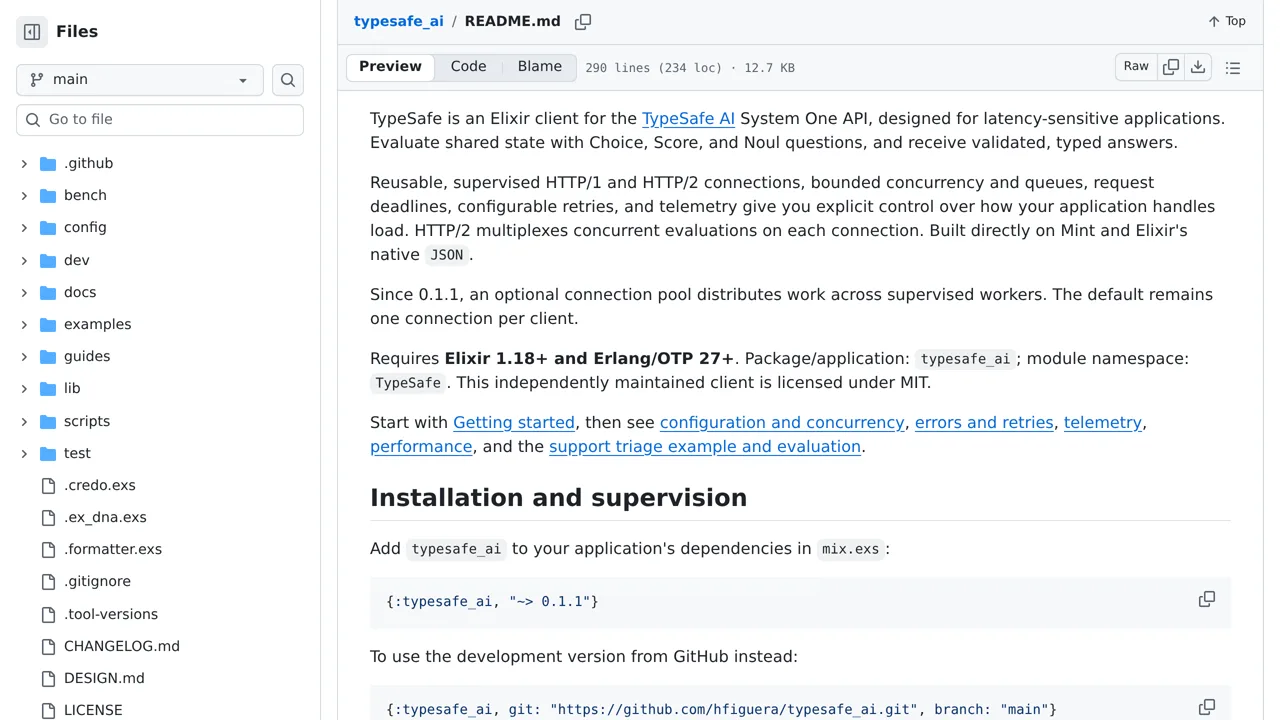Image resolution: width=1280 pixels, height=720 pixels.
Task: Select the Installation and supervision heading
Action: coord(558,497)
